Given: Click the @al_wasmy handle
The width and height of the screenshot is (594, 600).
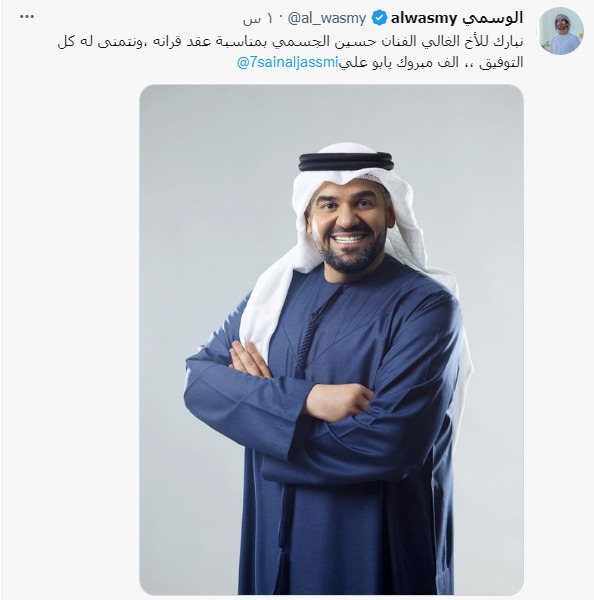Looking at the screenshot, I should [x=326, y=18].
